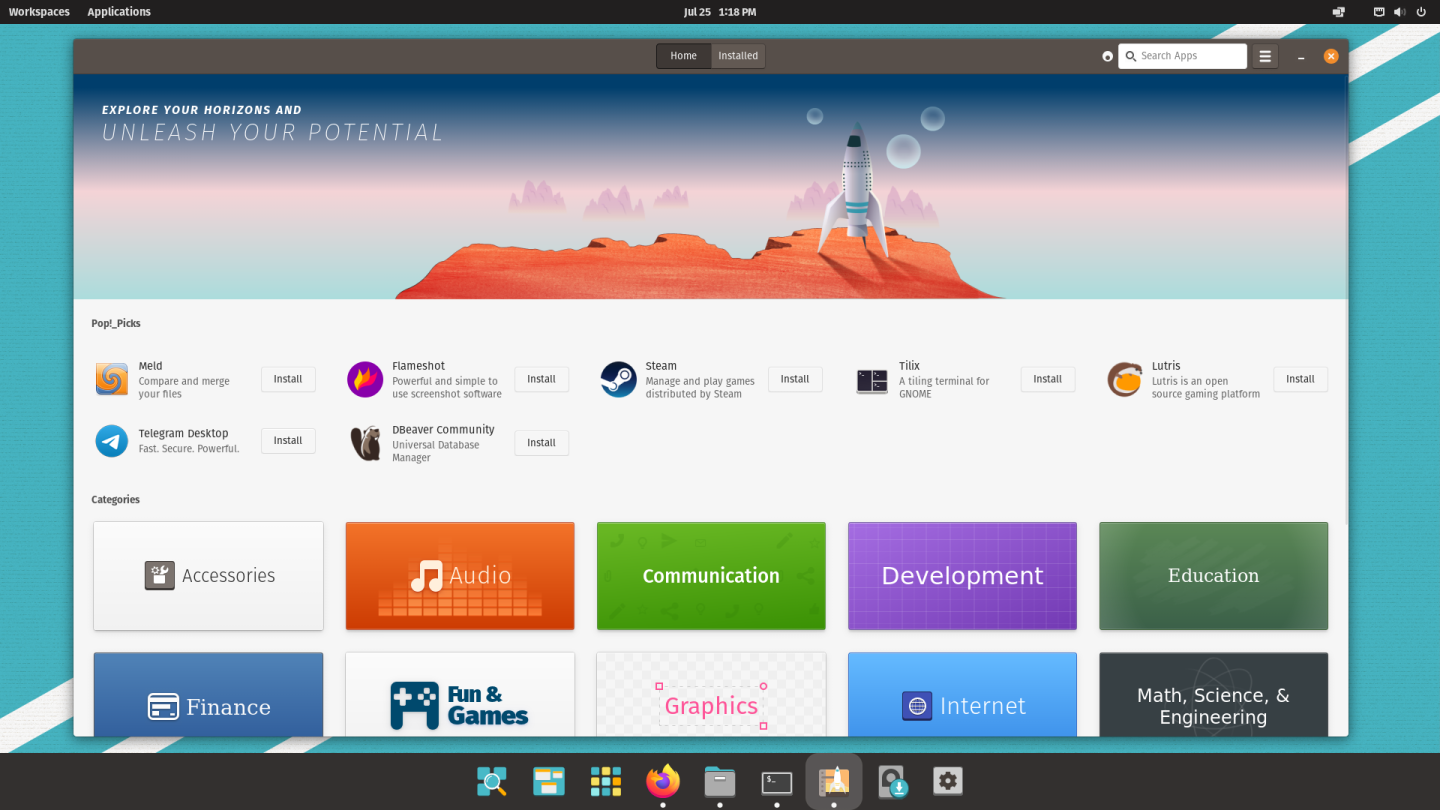Click Telegram Desktop's paper plane icon
1440x810 pixels.
(x=110, y=441)
